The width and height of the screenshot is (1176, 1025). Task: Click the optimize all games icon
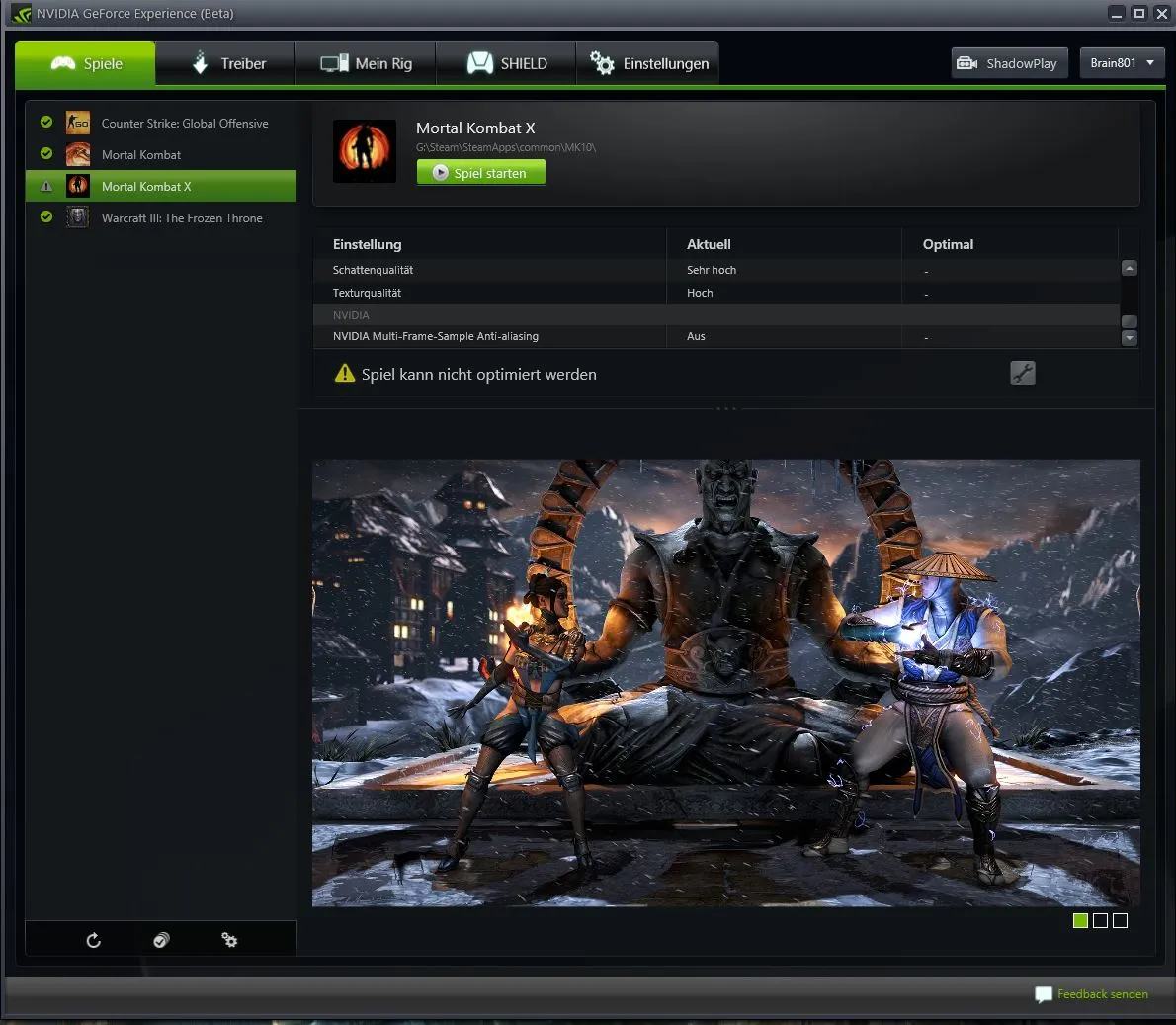pos(161,940)
